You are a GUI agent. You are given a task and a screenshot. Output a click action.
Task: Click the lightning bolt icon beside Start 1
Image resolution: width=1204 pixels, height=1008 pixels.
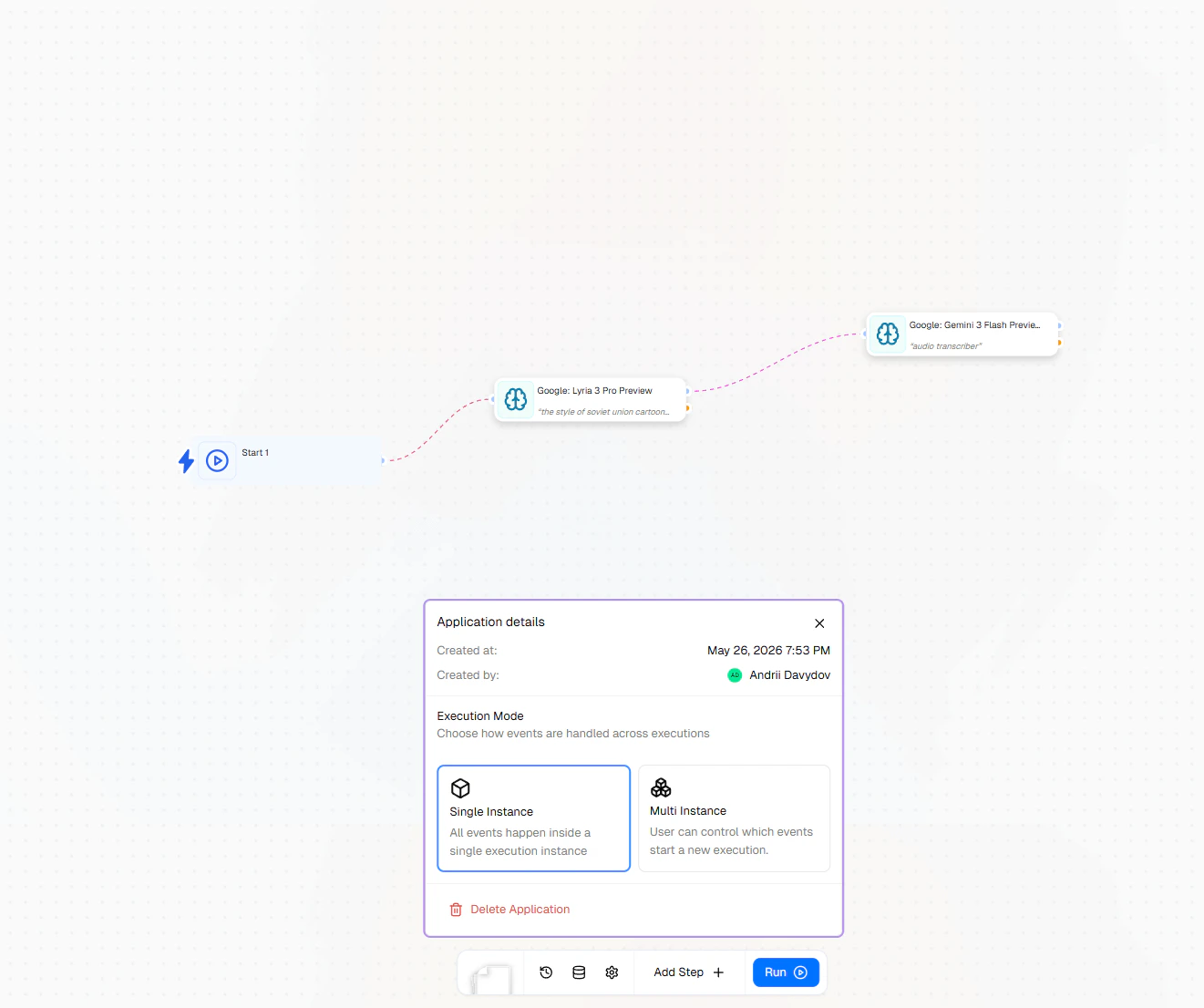[186, 461]
